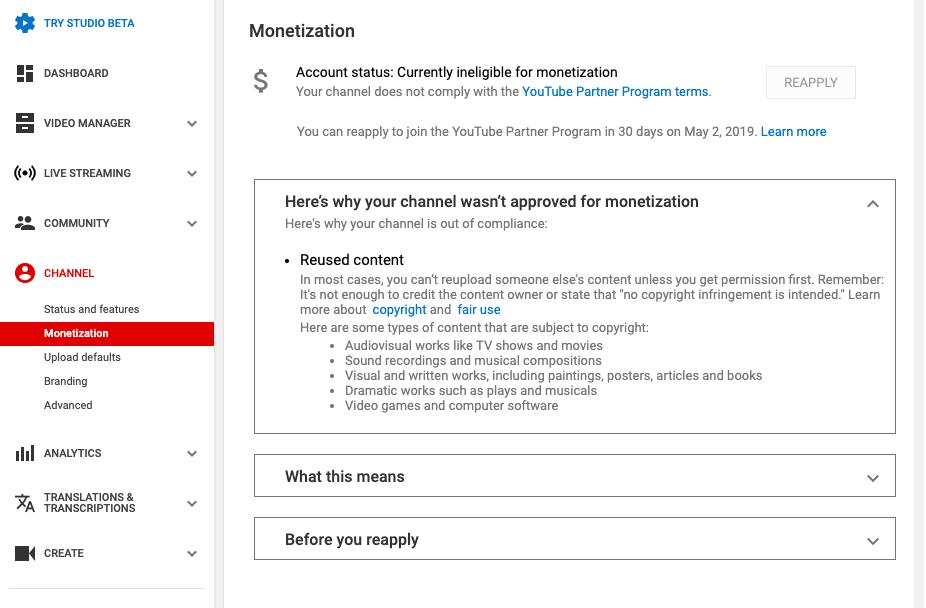926x608 pixels.
Task: Click the Translations & Transcriptions icon
Action: click(25, 503)
